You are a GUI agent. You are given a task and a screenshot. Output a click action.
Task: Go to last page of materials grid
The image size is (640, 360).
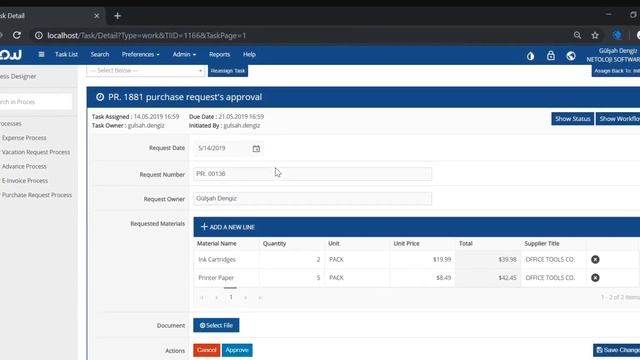click(x=260, y=298)
